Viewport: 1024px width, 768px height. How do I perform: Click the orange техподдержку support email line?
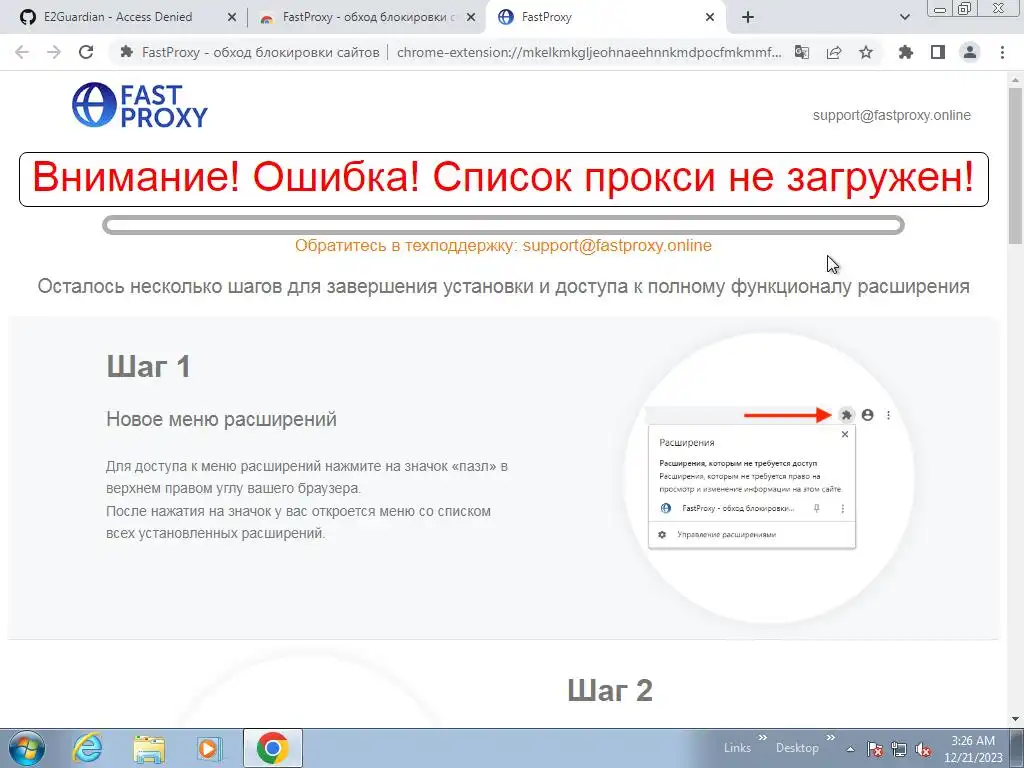(503, 246)
